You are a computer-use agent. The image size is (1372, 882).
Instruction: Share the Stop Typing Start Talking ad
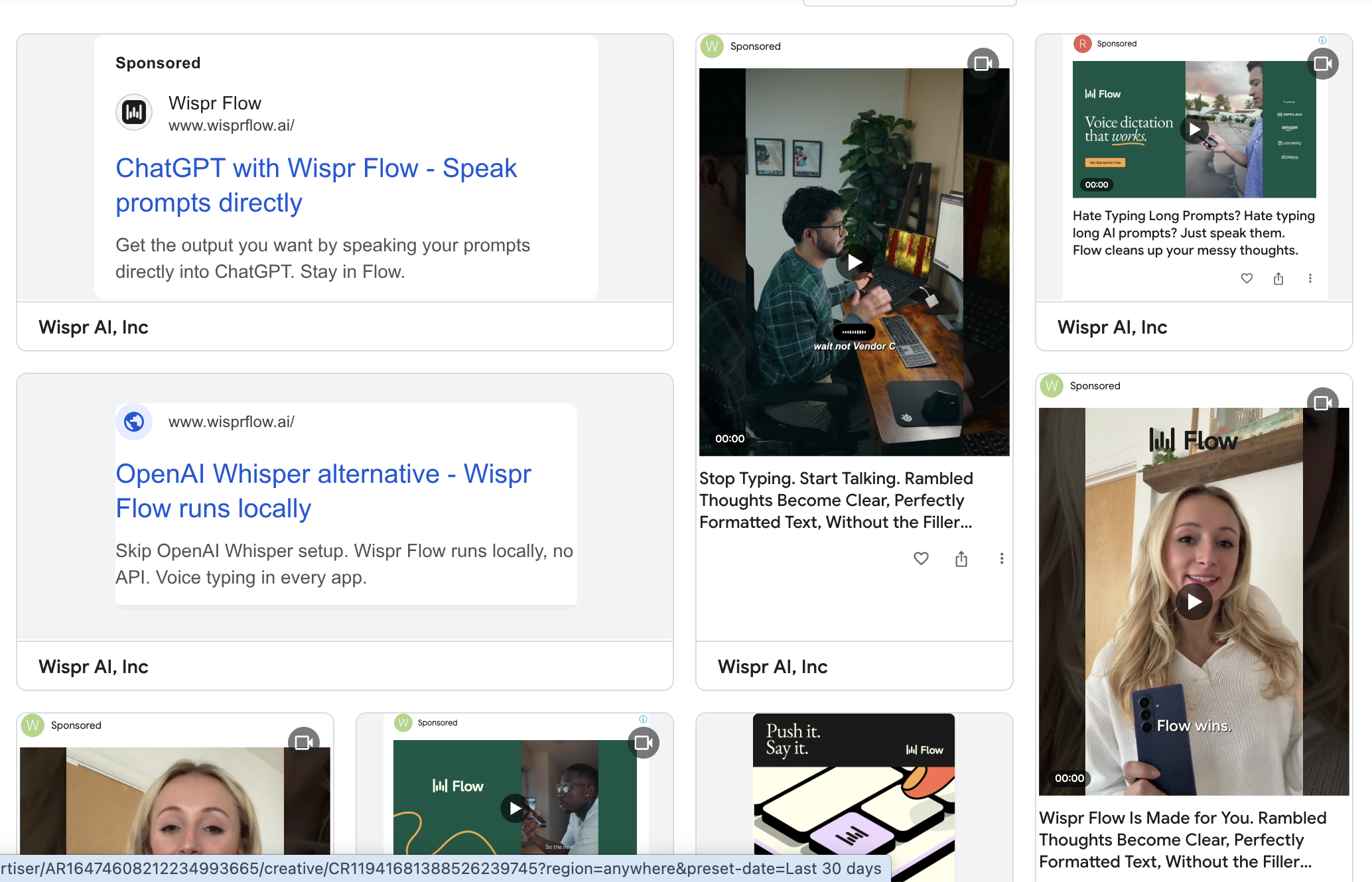[x=961, y=558]
